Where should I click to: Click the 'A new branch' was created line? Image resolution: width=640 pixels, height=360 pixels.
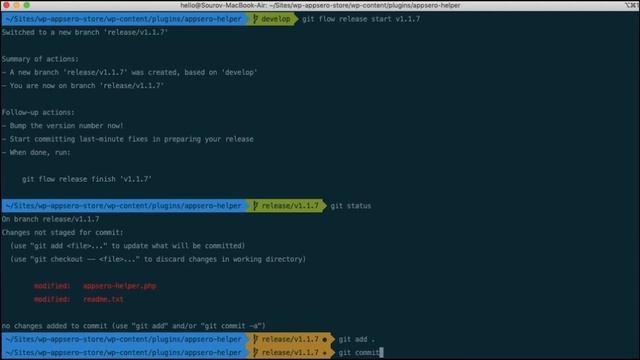(x=129, y=72)
